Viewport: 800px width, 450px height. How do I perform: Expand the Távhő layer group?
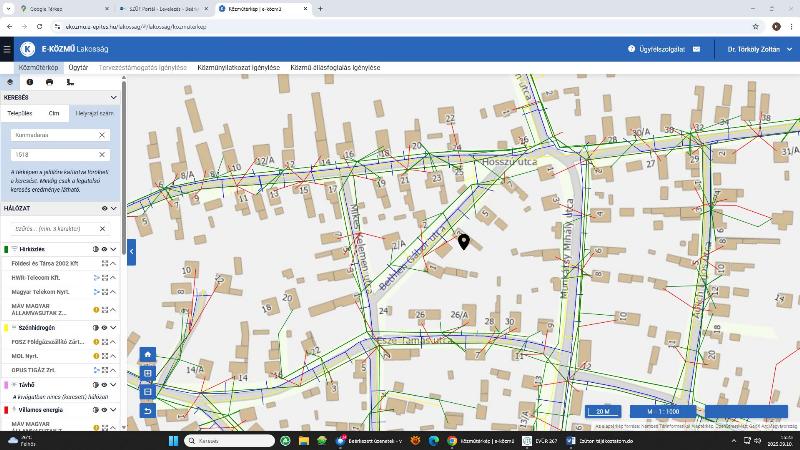[x=113, y=384]
